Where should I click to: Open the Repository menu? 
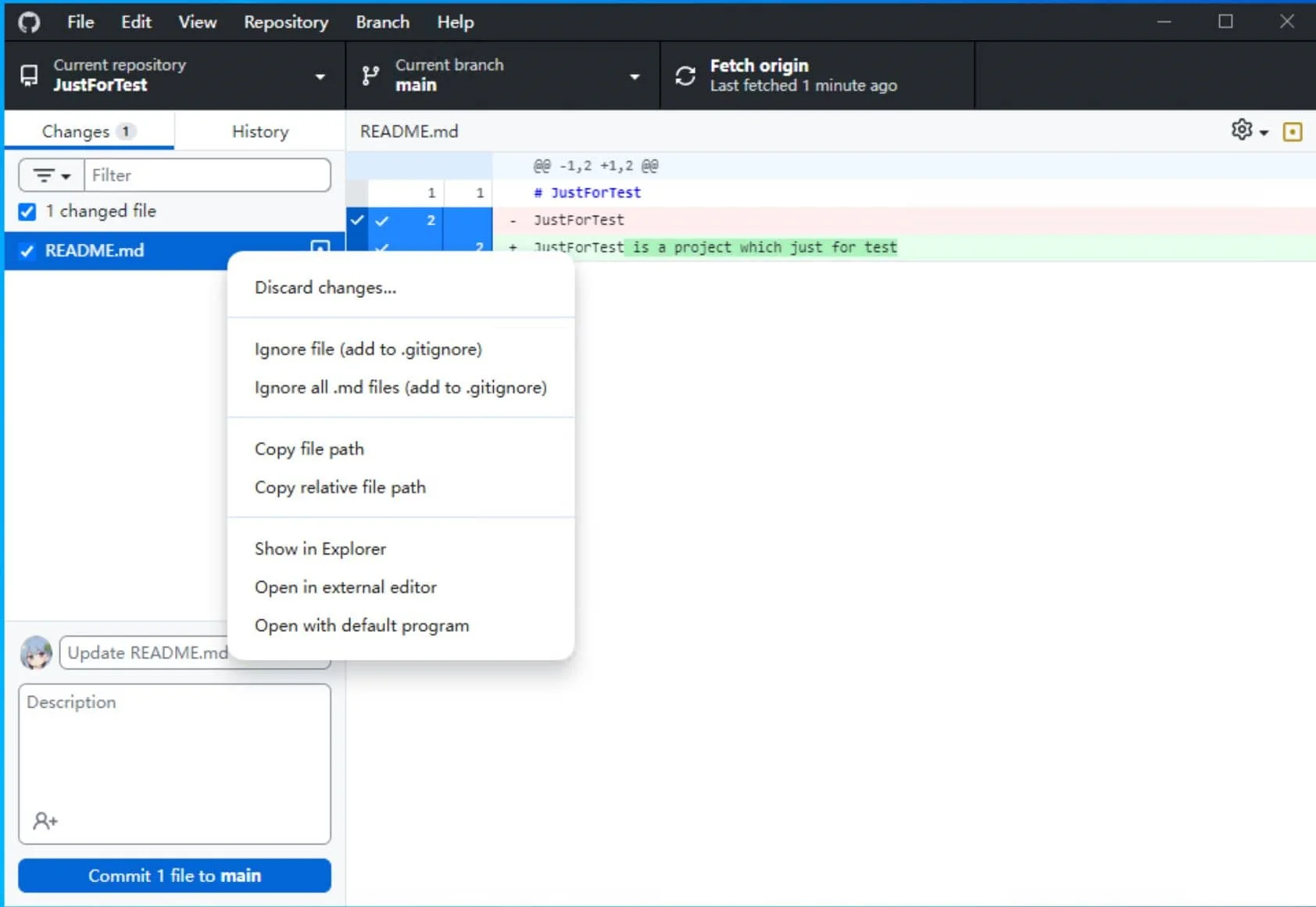[x=286, y=22]
